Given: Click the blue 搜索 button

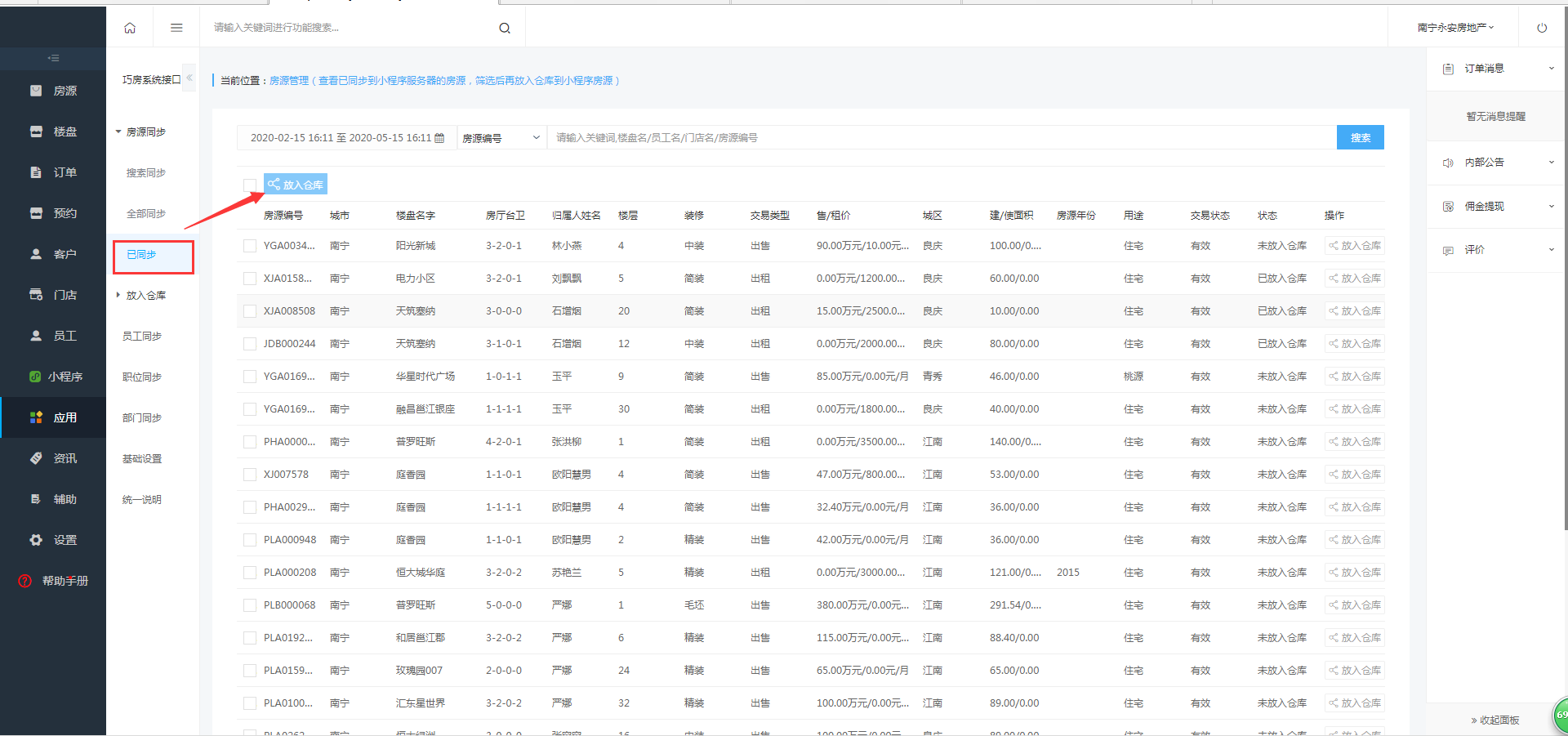Looking at the screenshot, I should click(1360, 138).
